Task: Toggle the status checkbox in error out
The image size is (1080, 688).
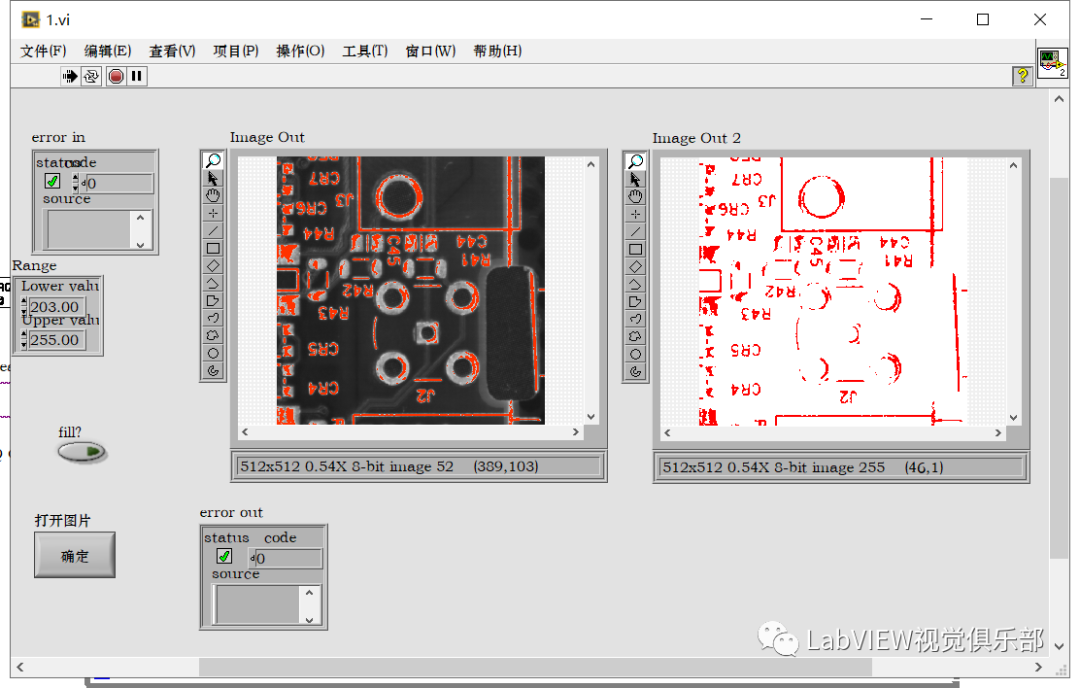Action: 224,556
